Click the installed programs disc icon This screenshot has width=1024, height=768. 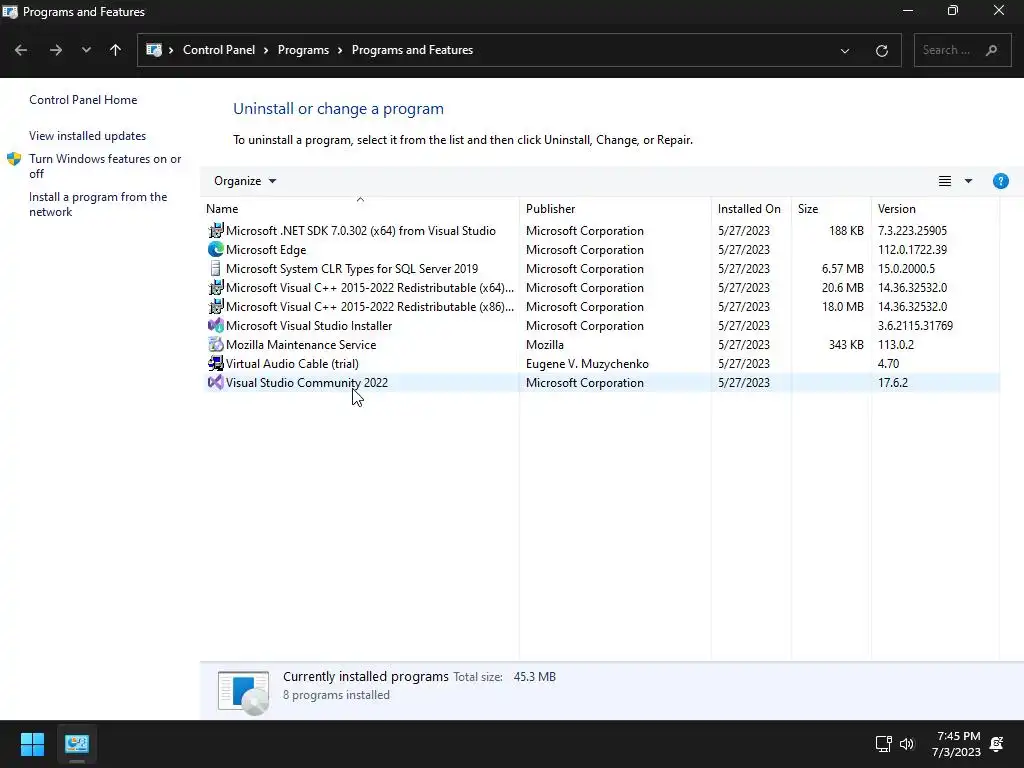[243, 692]
